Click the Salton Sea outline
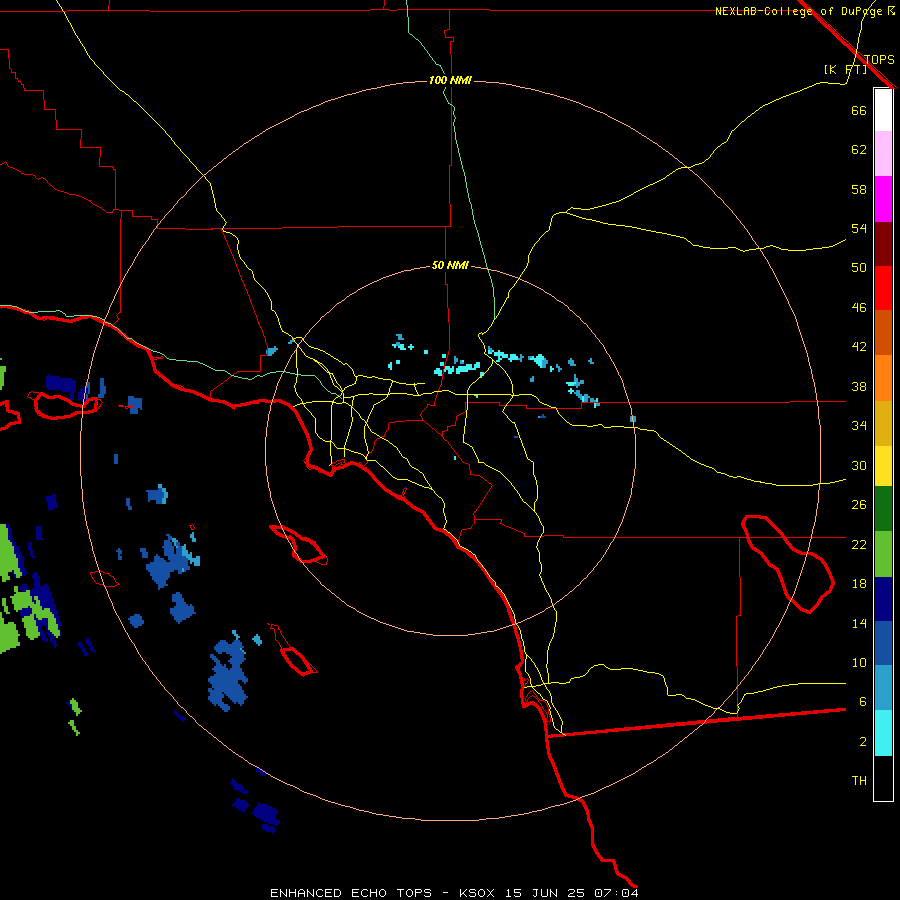This screenshot has width=900, height=900. click(x=788, y=564)
